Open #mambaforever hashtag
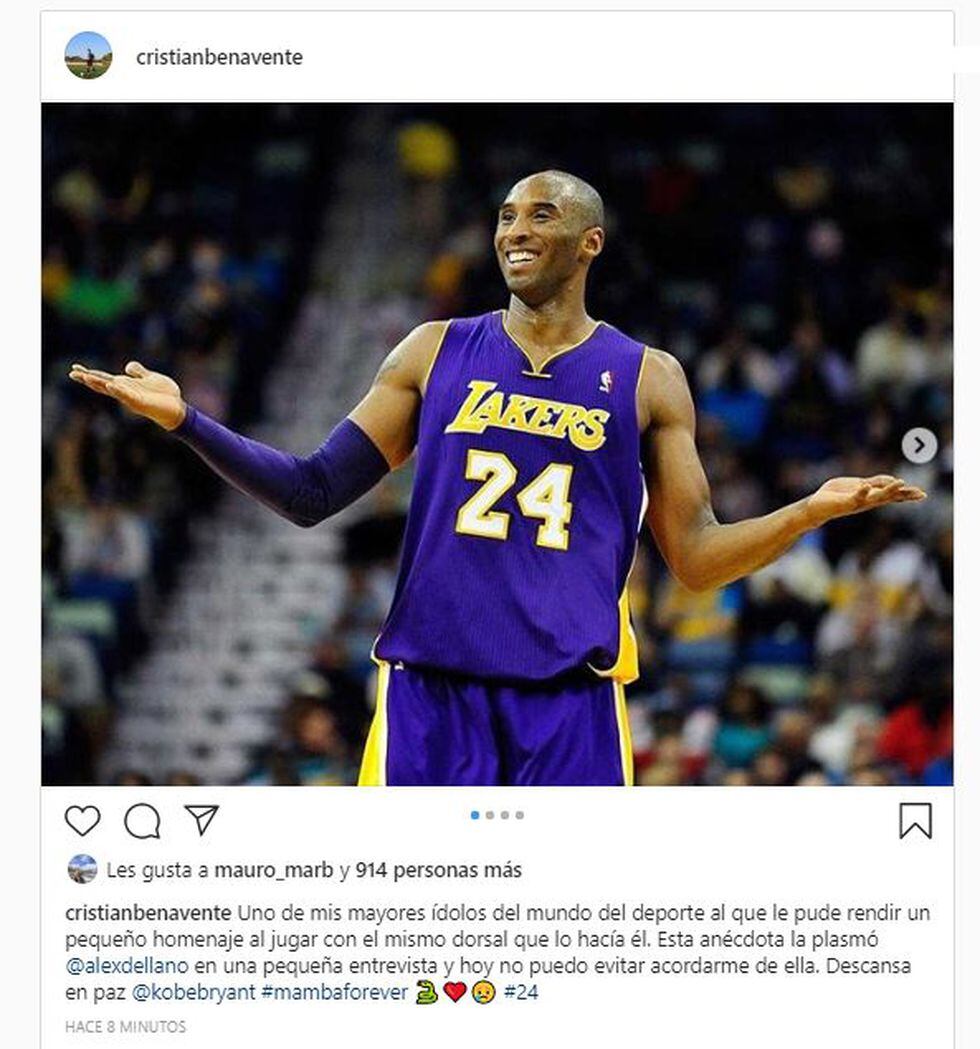Viewport: 980px width, 1049px height. pos(334,992)
